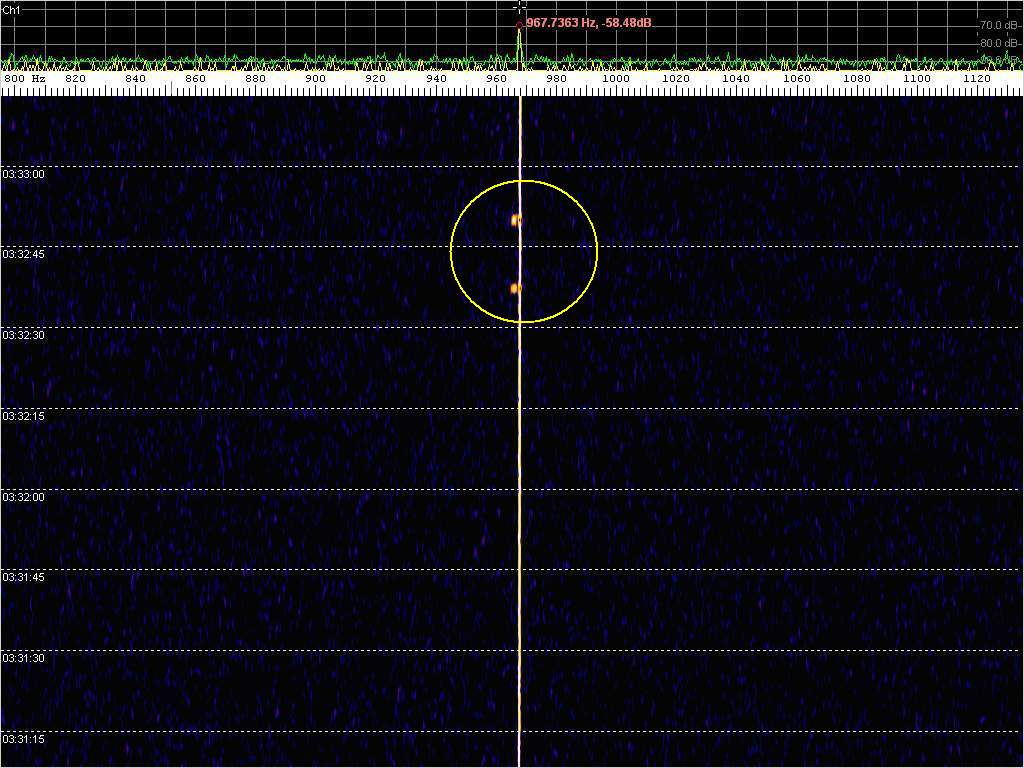Screen dimensions: 1024x768
Task: Select the upper orange signal blob in circle
Action: tap(516, 220)
